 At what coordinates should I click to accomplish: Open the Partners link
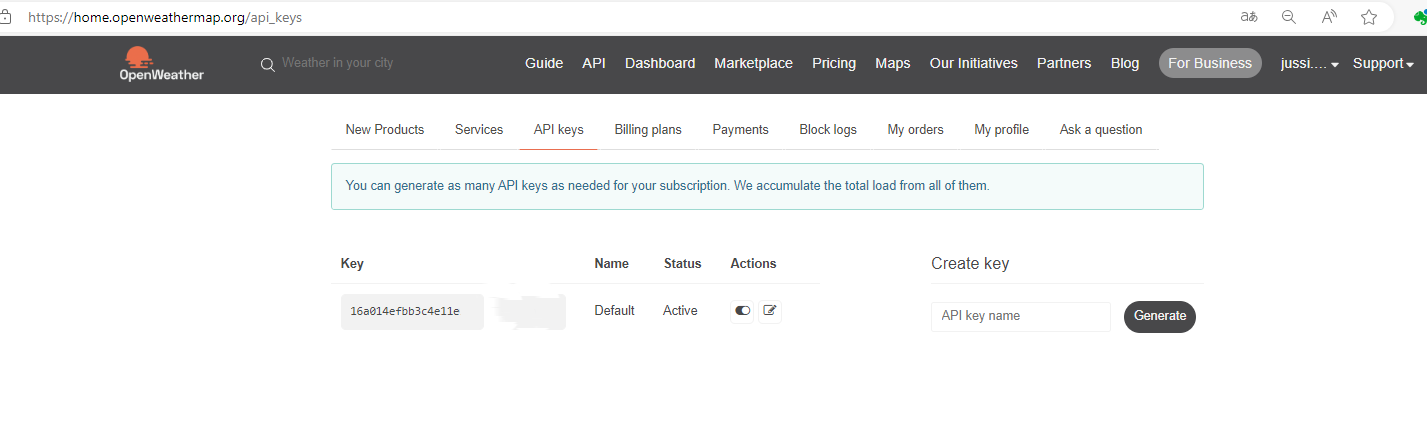coord(1064,63)
